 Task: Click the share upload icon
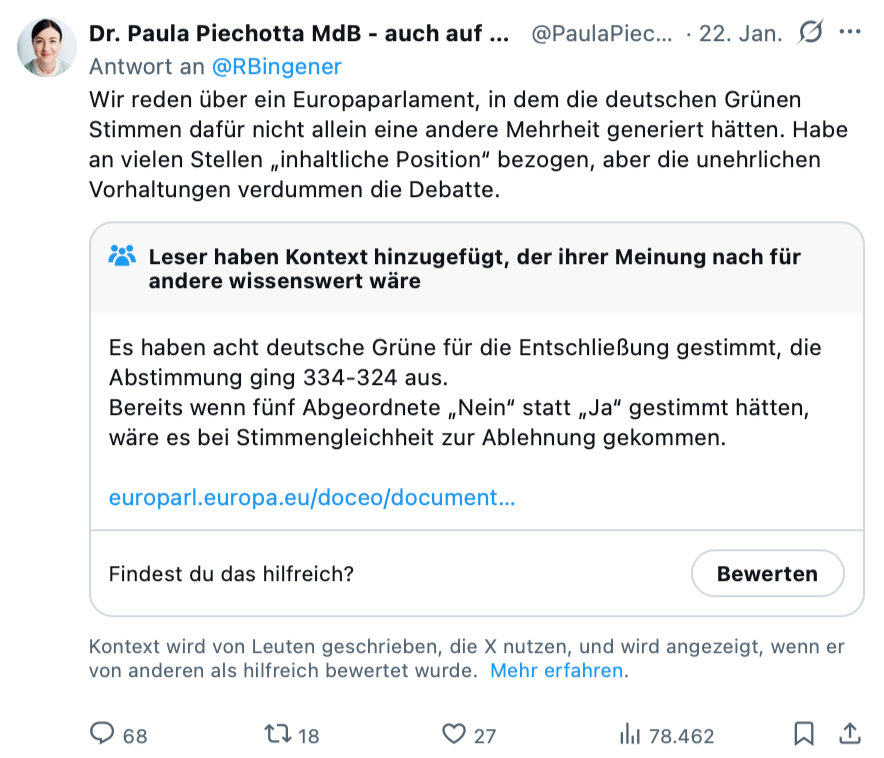point(849,735)
